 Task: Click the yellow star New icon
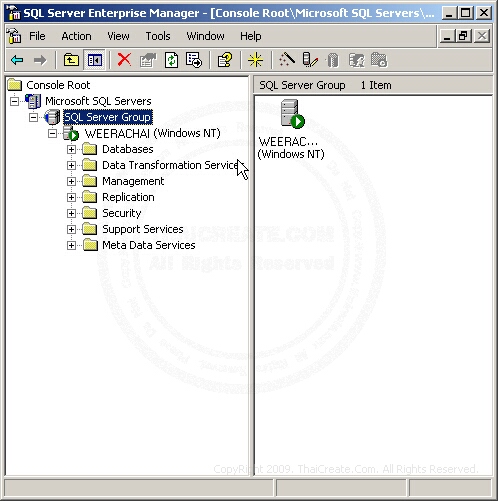(x=255, y=60)
